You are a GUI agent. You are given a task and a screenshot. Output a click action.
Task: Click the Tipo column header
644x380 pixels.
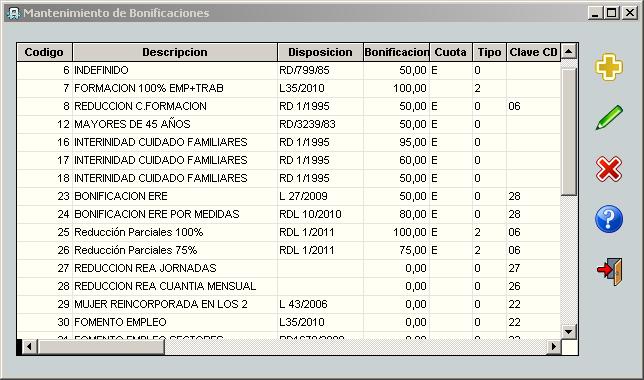489,52
